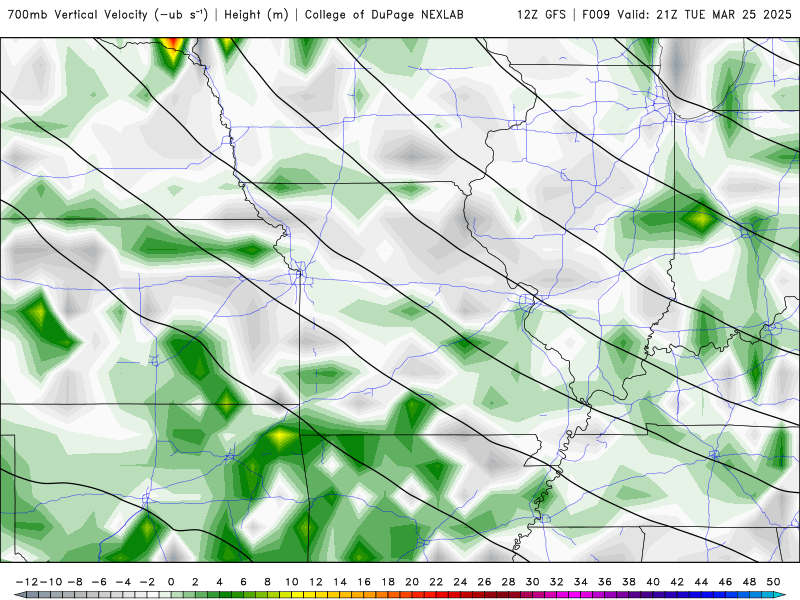Click the yellow swatch below label 10

click(295, 595)
